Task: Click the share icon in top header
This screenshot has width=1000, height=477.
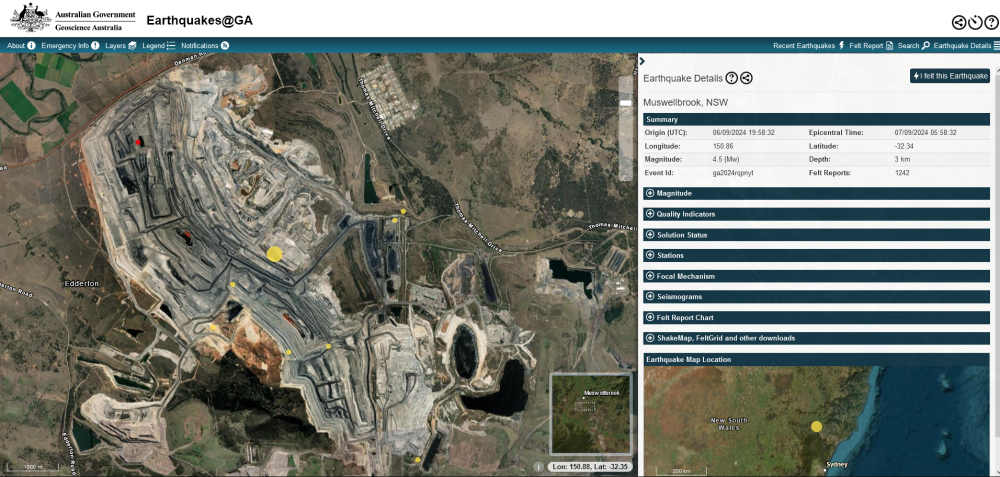Action: point(958,22)
